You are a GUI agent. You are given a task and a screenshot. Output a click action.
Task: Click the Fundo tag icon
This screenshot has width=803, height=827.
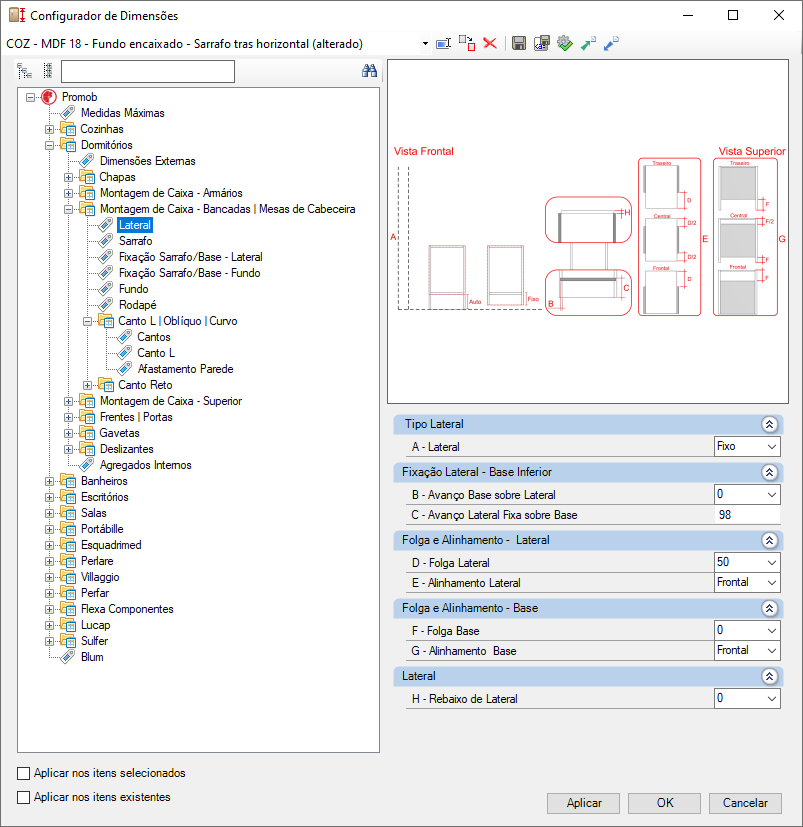(x=106, y=289)
